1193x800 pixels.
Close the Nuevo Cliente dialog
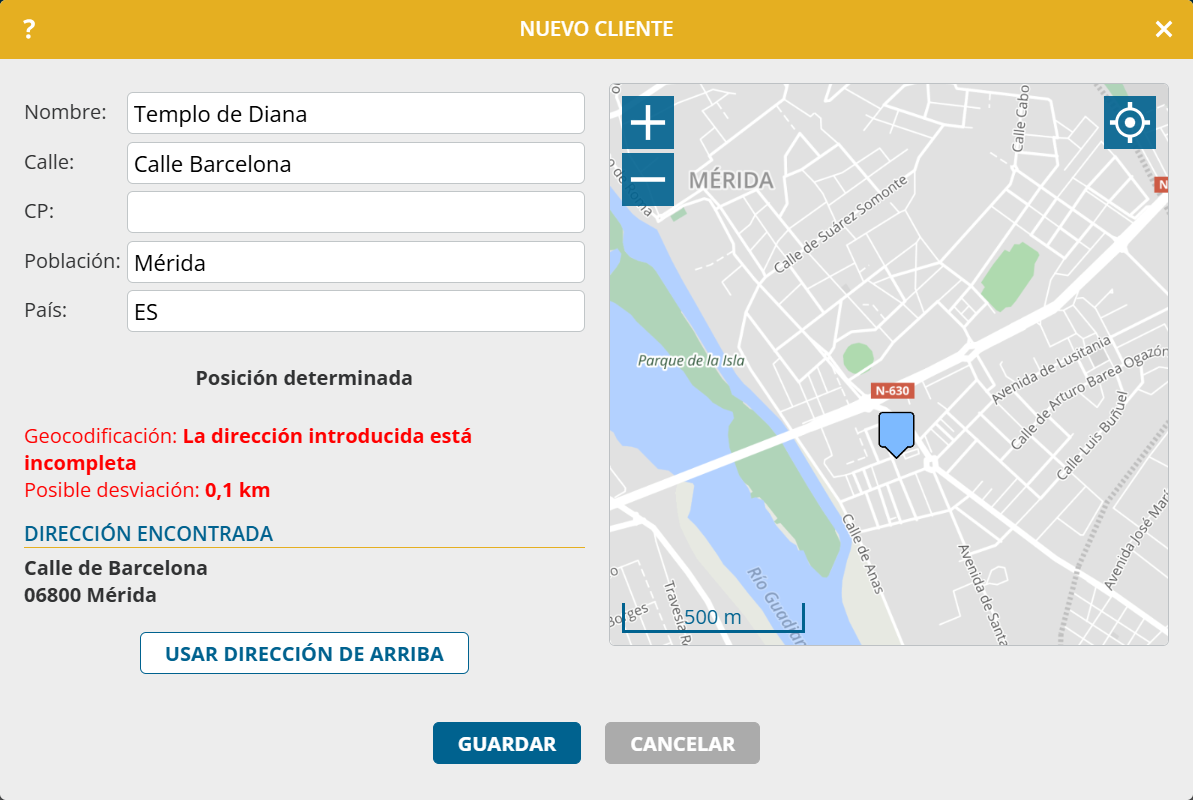pos(1163,29)
